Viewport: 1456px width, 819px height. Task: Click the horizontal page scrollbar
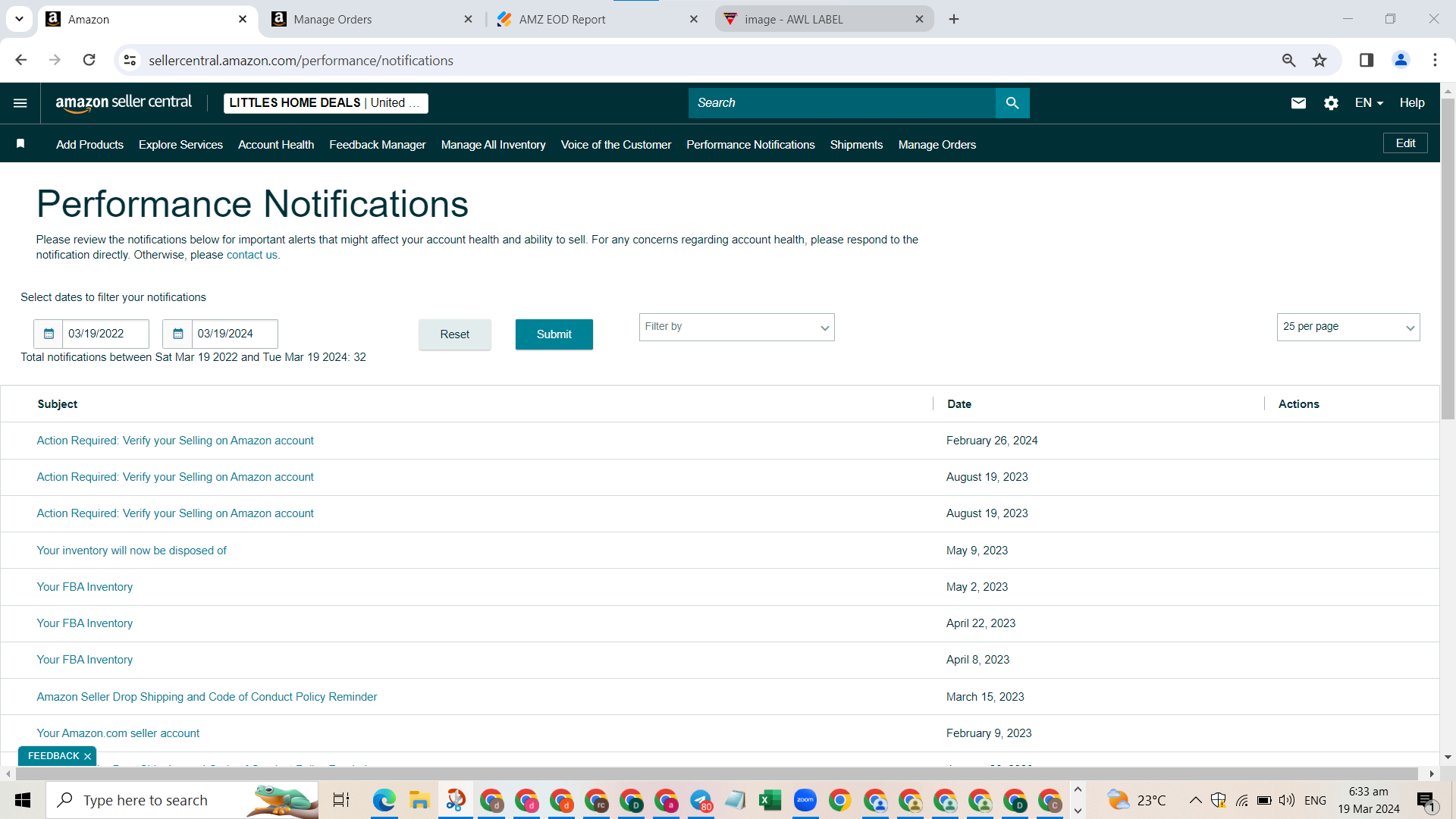pos(717,773)
